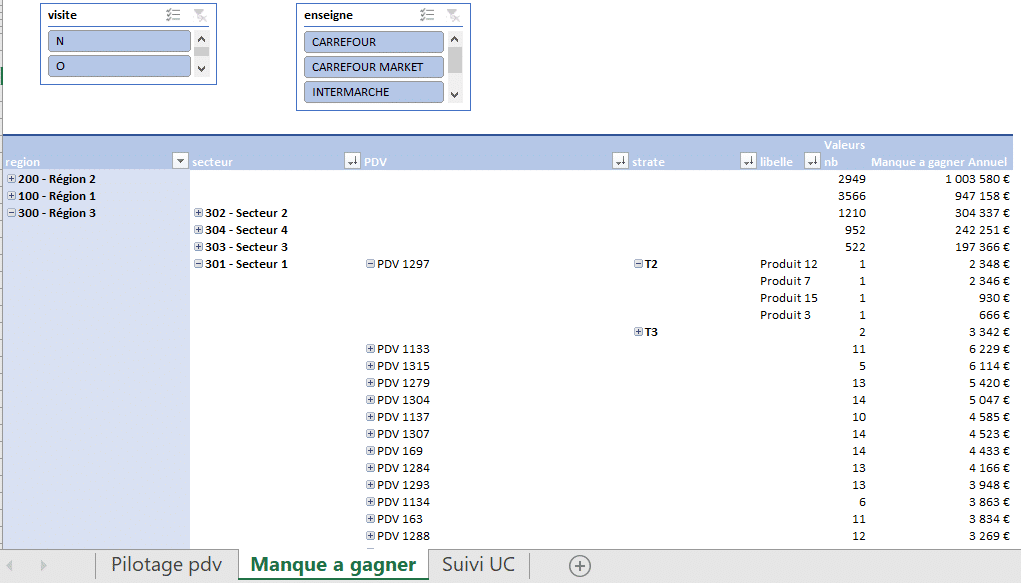The image size is (1021, 583).
Task: Open the region column filter dropdown
Action: coord(180,161)
